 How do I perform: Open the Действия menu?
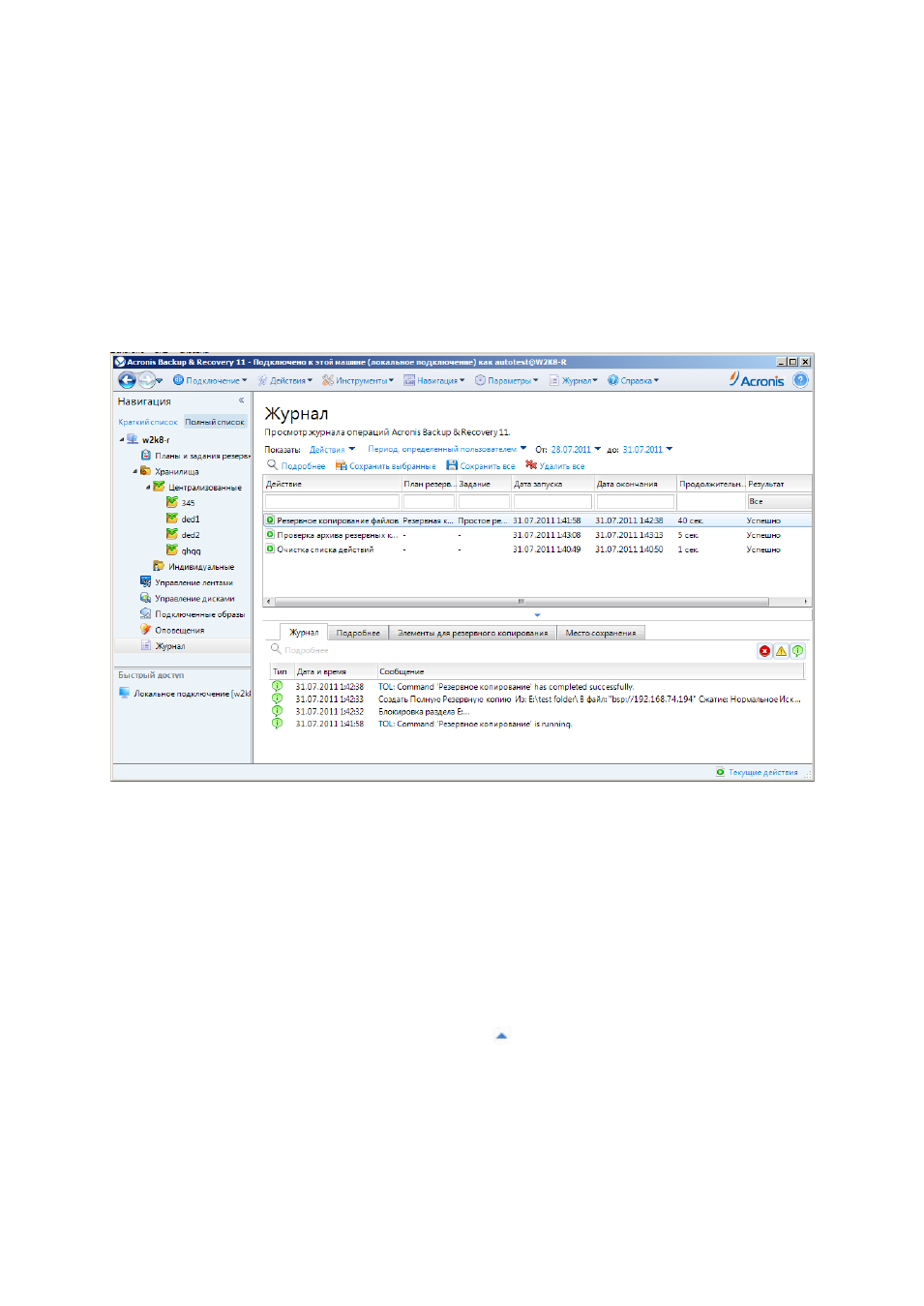[285, 380]
